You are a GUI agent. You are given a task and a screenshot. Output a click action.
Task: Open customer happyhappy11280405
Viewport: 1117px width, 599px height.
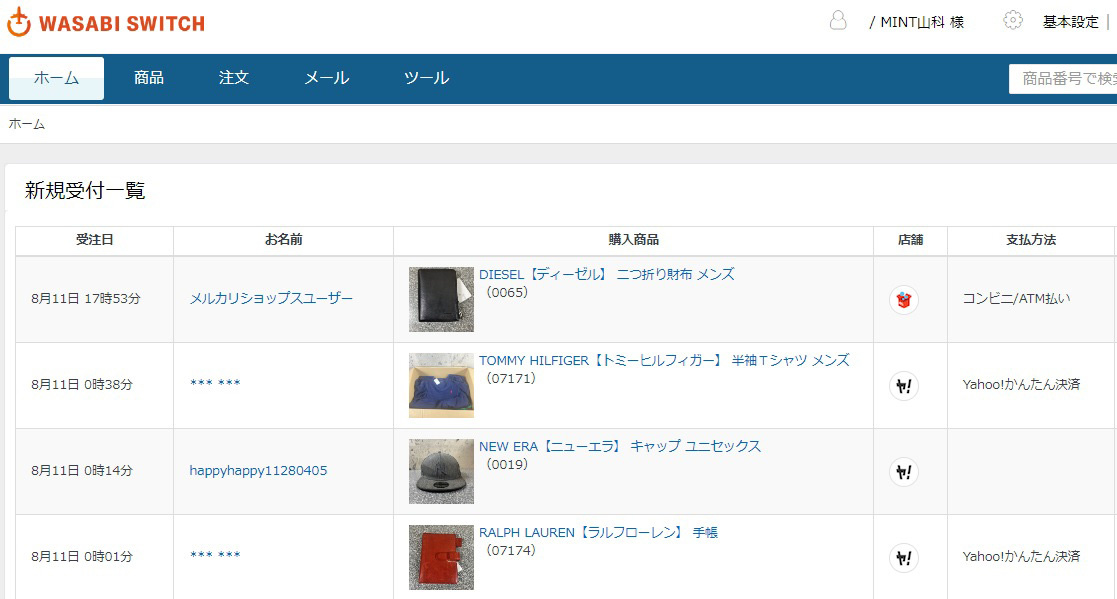[258, 471]
